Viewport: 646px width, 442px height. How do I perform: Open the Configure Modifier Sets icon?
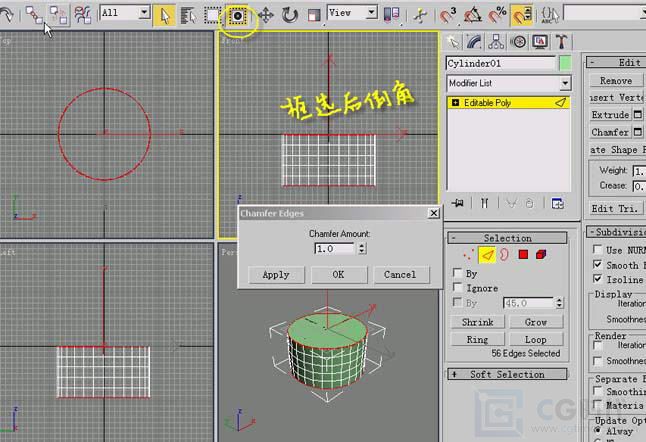pyautogui.click(x=557, y=203)
